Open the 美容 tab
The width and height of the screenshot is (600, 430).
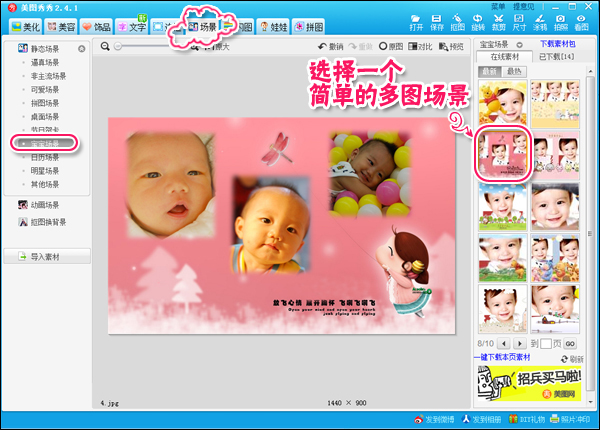point(61,26)
